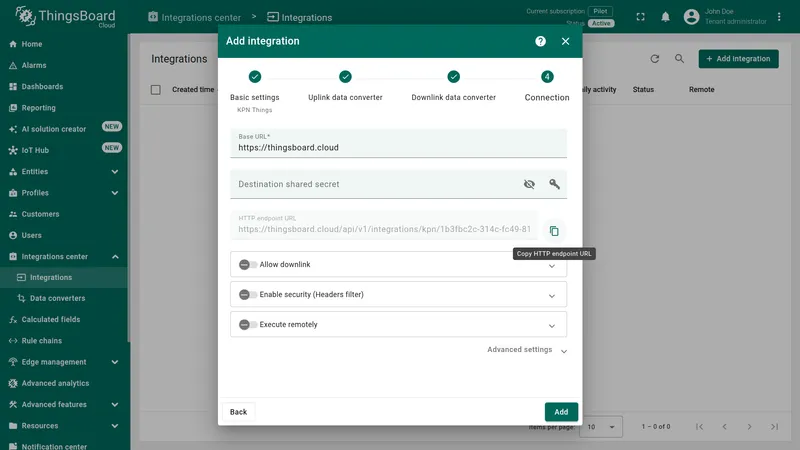Click the Back button
The image size is (800, 450).
[238, 412]
